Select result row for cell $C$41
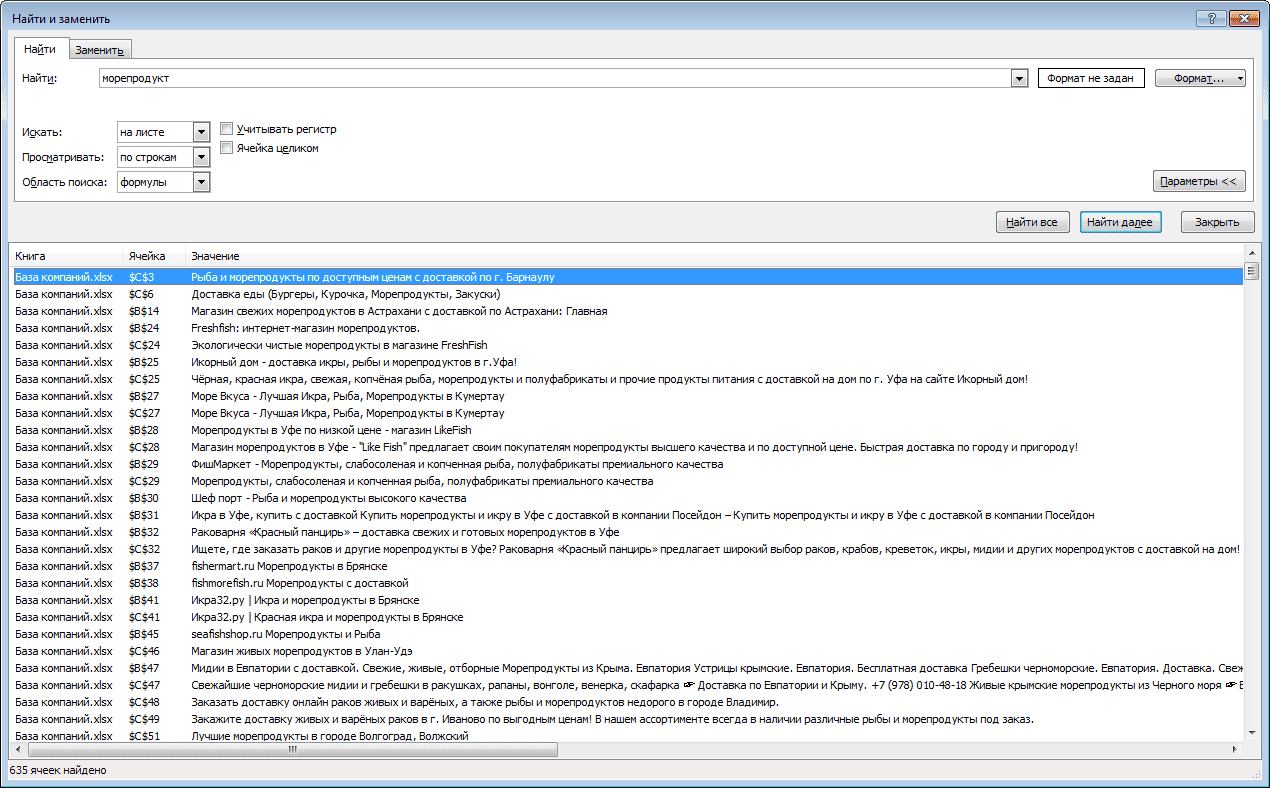Image resolution: width=1270 pixels, height=788 pixels. point(627,617)
